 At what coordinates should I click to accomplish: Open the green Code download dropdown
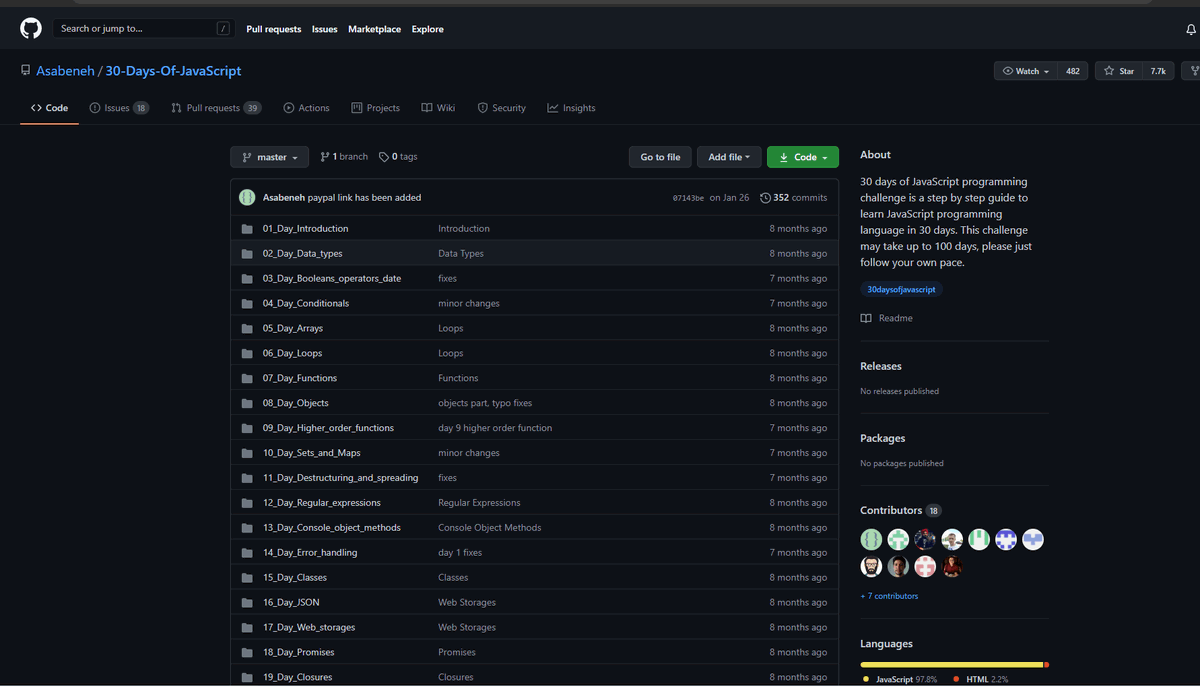pos(803,157)
